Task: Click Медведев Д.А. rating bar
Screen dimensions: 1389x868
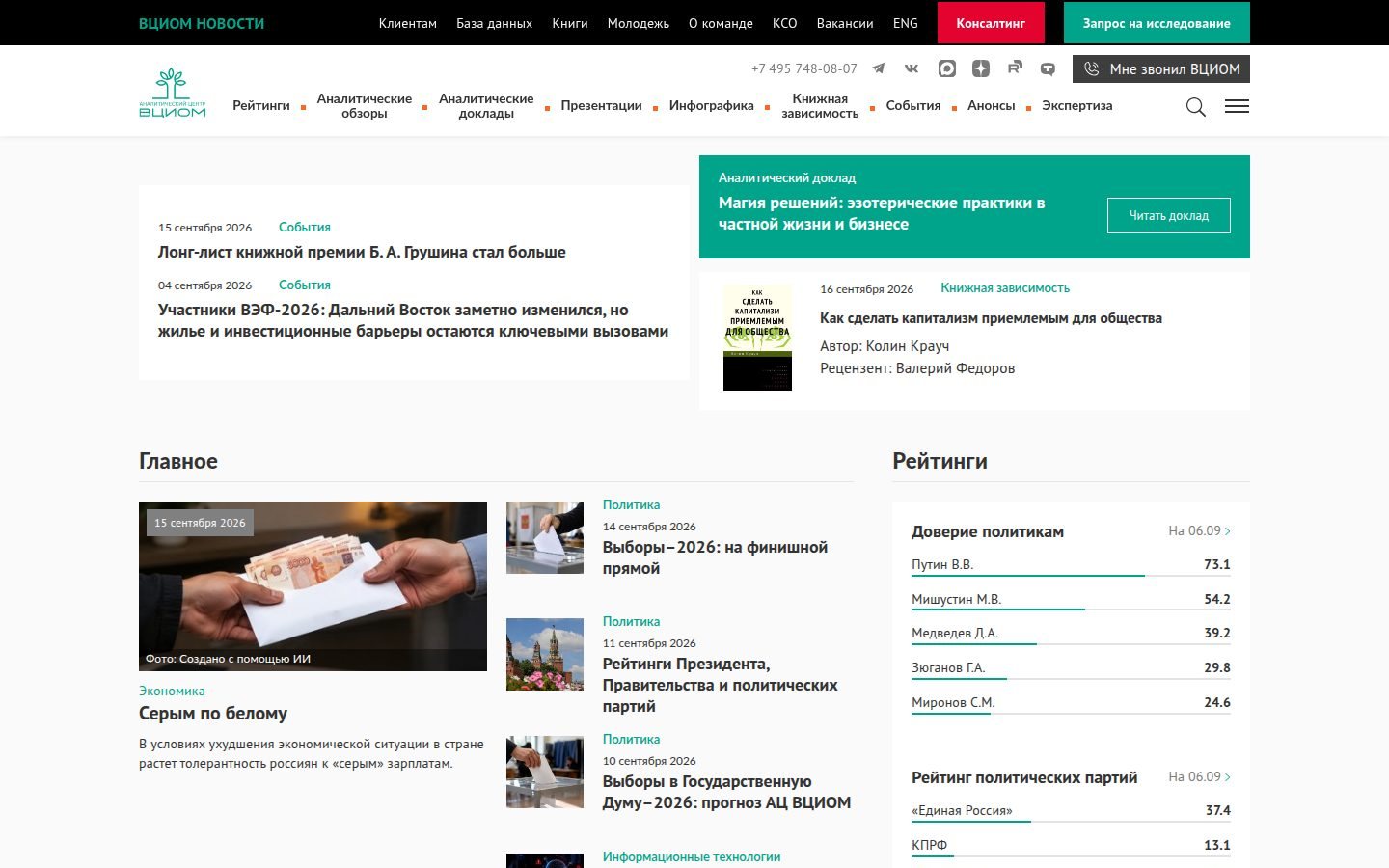Action: tap(1071, 644)
